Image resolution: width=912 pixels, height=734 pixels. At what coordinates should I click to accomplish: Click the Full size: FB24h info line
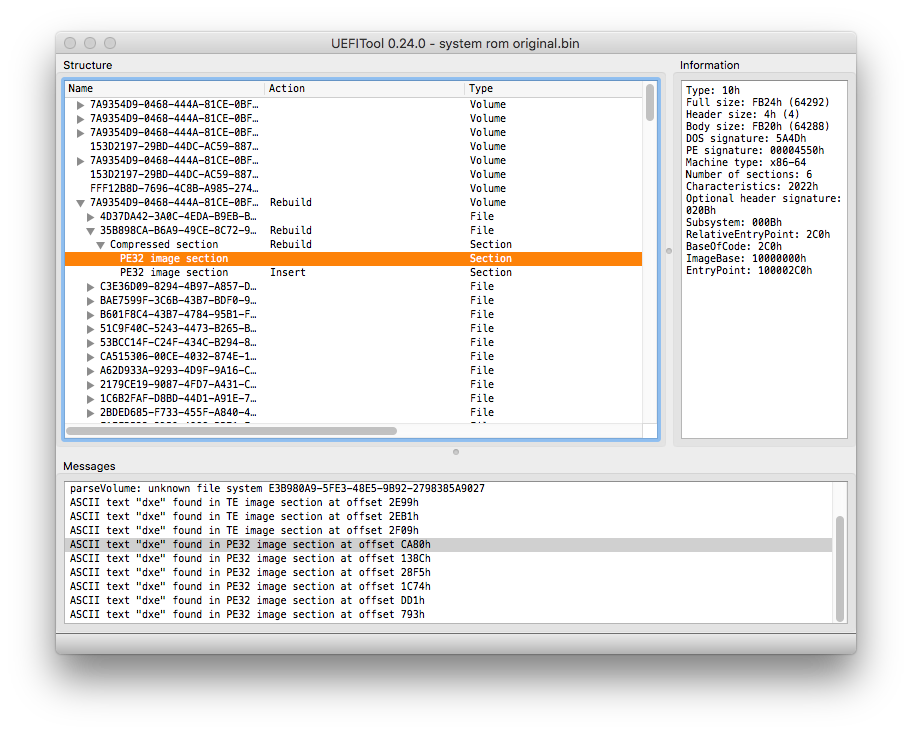[757, 102]
